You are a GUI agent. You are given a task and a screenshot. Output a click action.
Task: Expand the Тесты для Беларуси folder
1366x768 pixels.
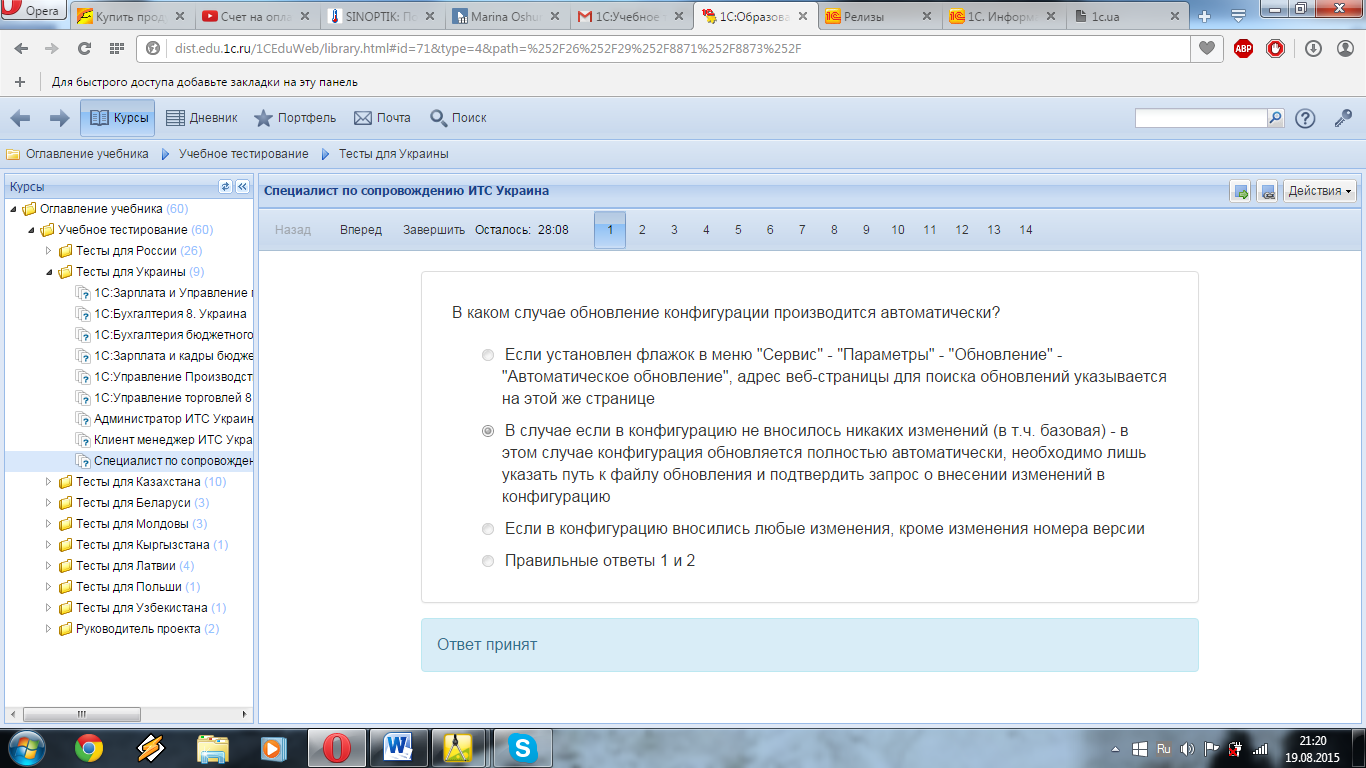tap(50, 503)
